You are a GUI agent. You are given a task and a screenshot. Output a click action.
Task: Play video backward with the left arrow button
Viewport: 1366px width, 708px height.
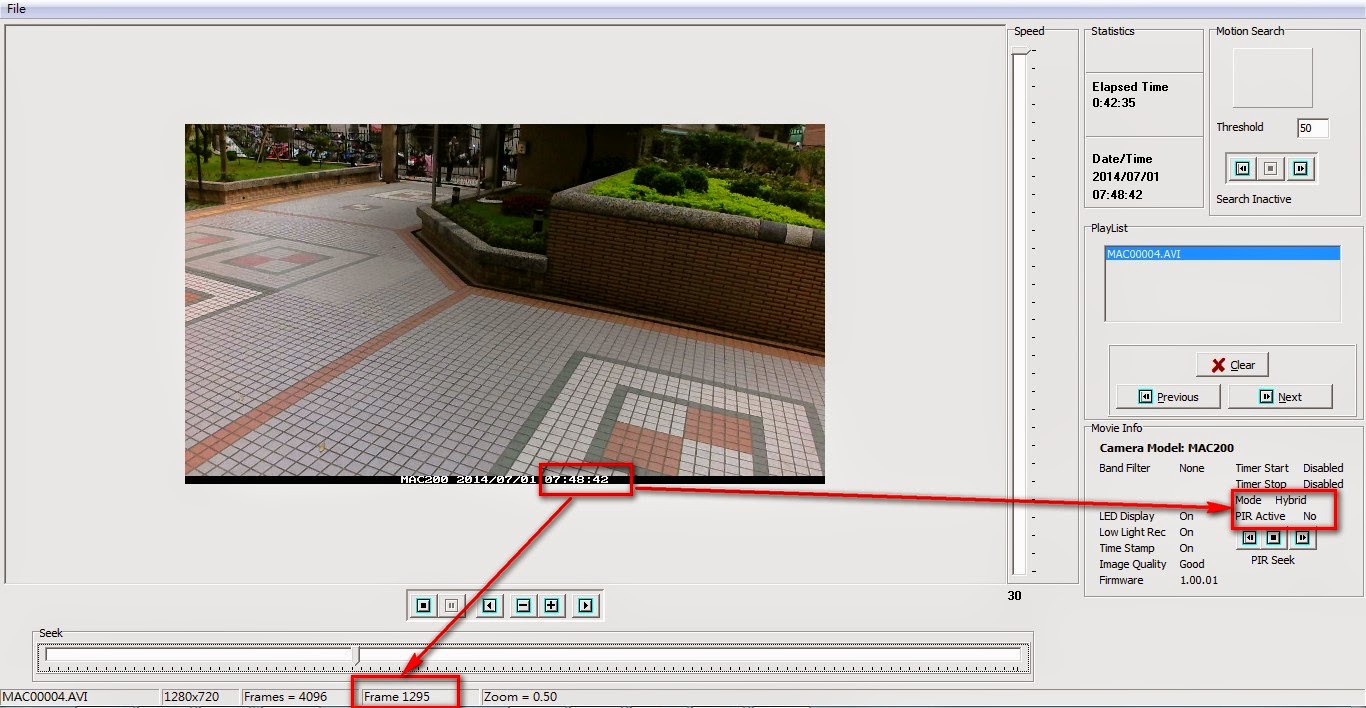pyautogui.click(x=489, y=605)
